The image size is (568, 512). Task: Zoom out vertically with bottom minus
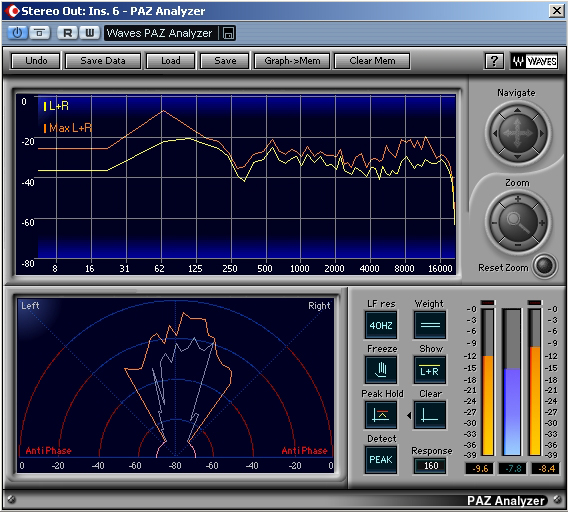pyautogui.click(x=518, y=245)
